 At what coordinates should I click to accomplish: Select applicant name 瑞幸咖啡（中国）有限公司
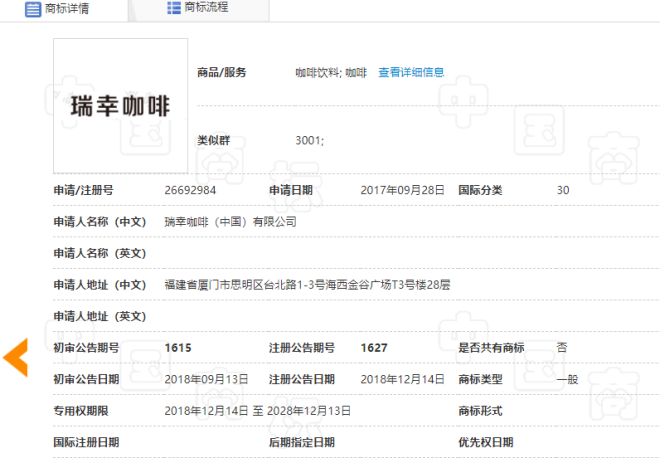click(230, 222)
